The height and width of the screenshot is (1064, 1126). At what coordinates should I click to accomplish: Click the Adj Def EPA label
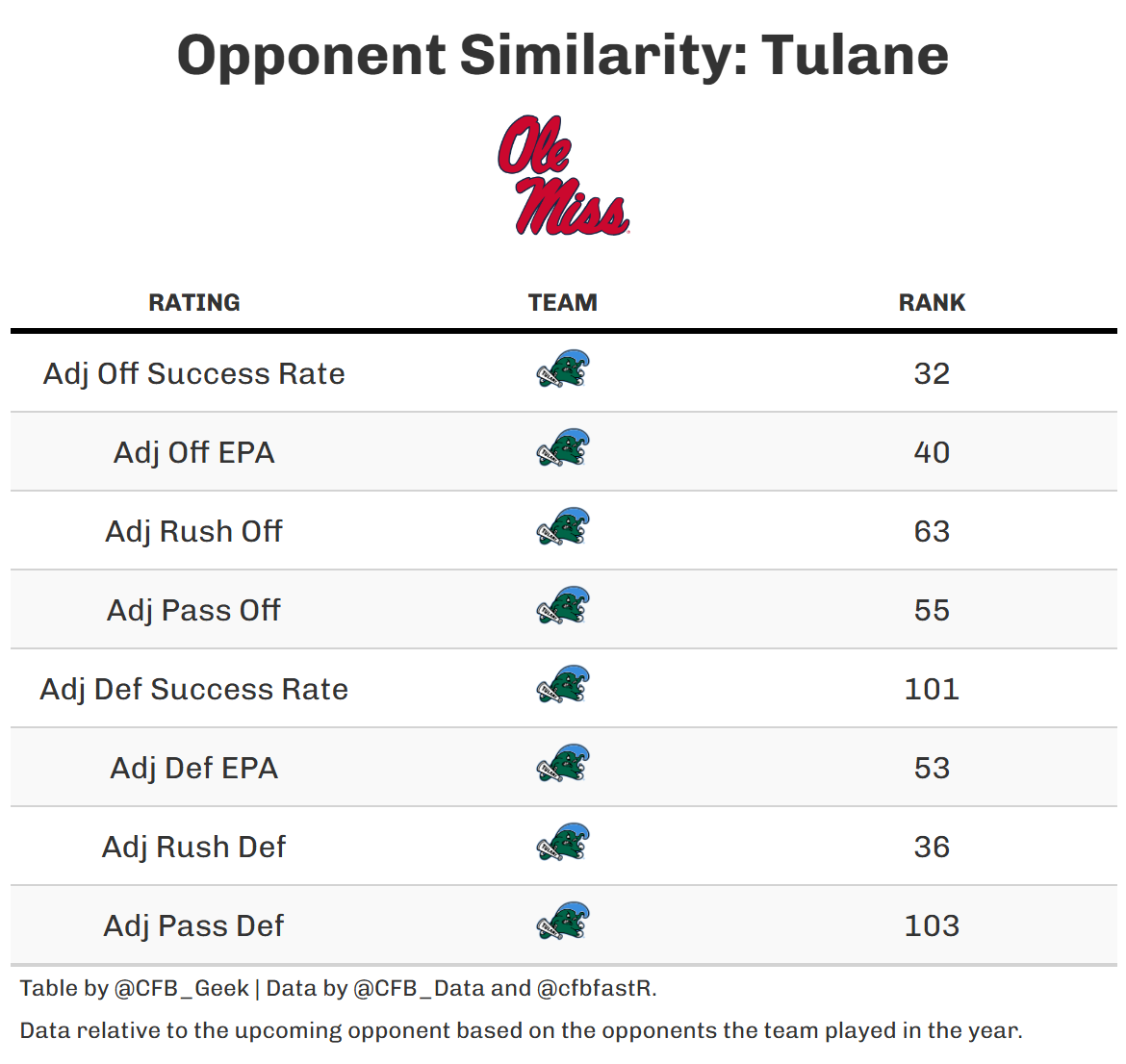coord(194,768)
